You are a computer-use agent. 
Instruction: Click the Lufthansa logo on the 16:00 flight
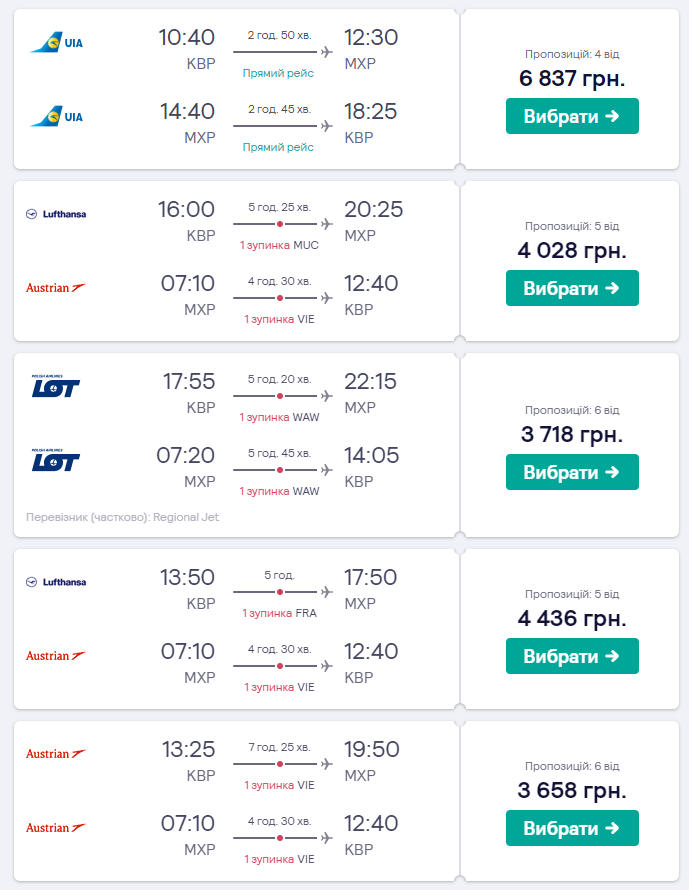pyautogui.click(x=56, y=214)
